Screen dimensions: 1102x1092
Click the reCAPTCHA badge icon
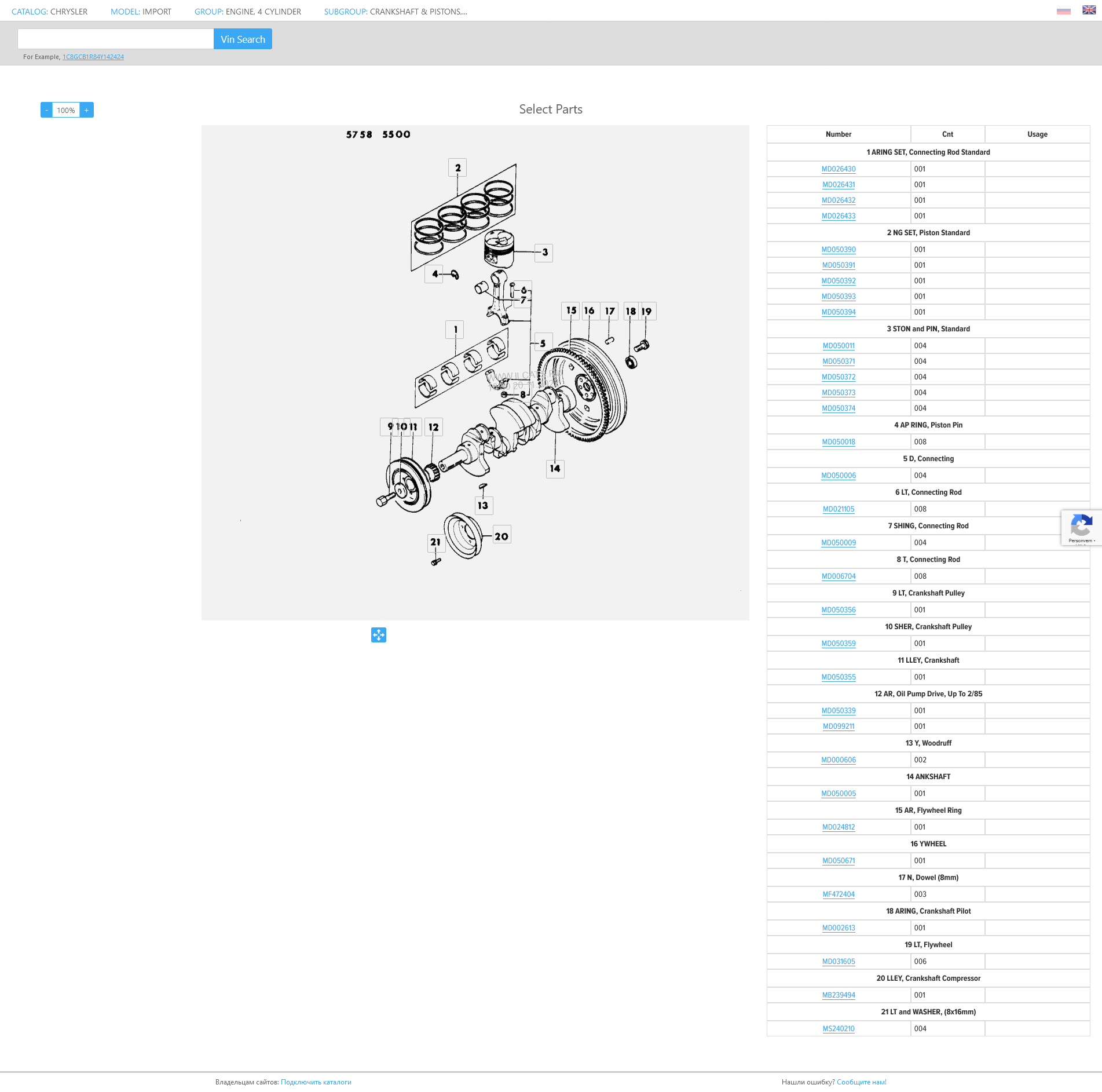pyautogui.click(x=1081, y=527)
